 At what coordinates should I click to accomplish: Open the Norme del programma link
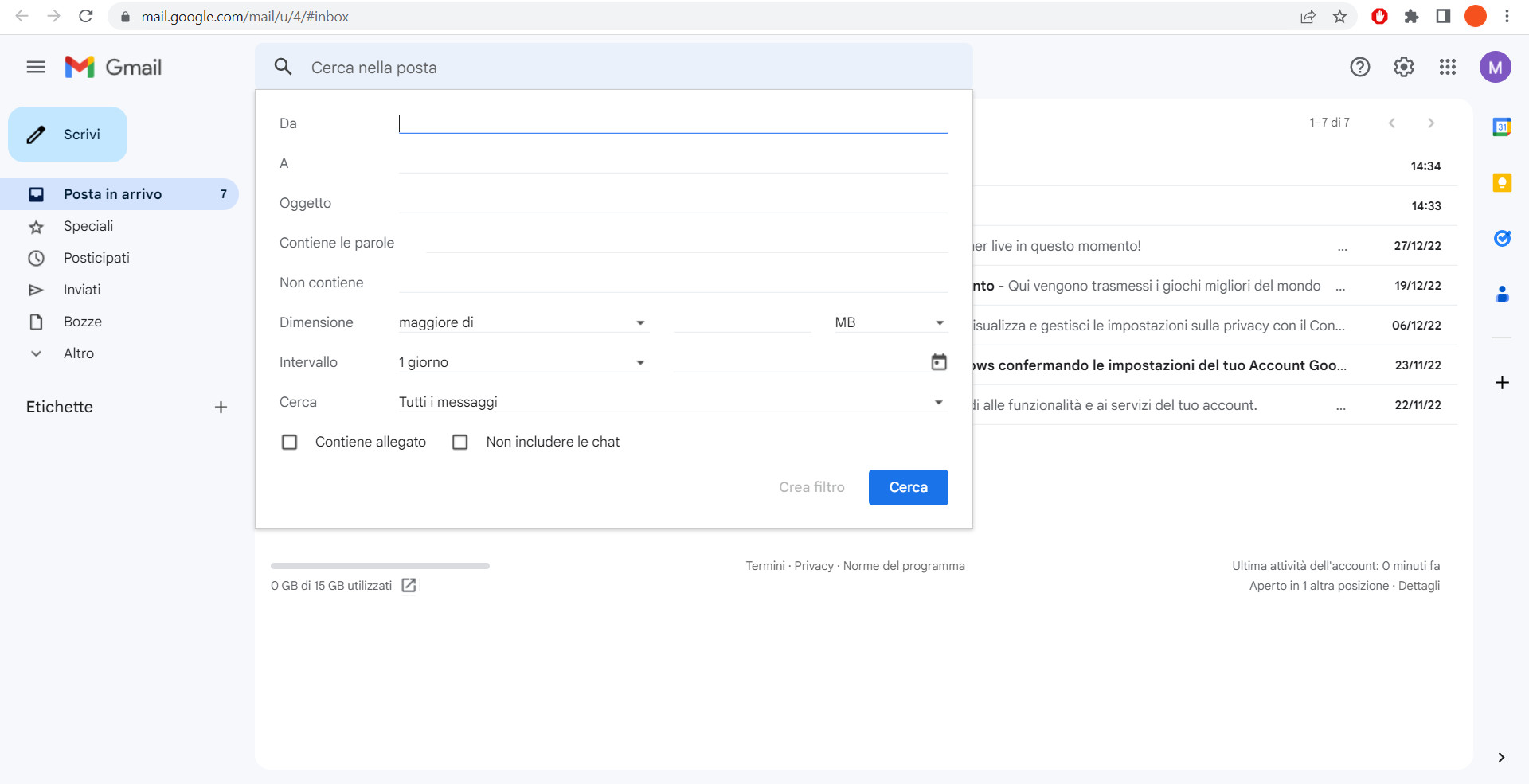coord(904,566)
